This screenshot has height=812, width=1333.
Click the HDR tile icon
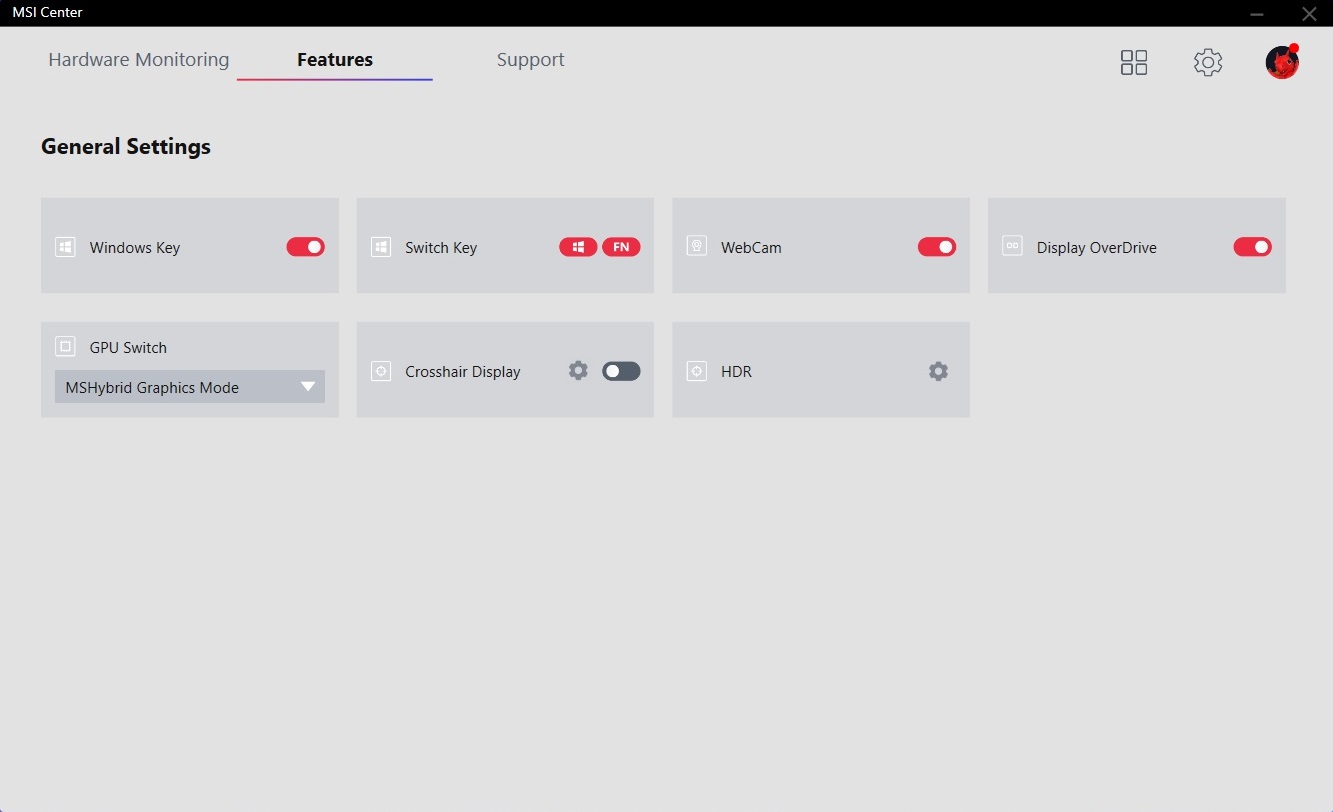697,371
